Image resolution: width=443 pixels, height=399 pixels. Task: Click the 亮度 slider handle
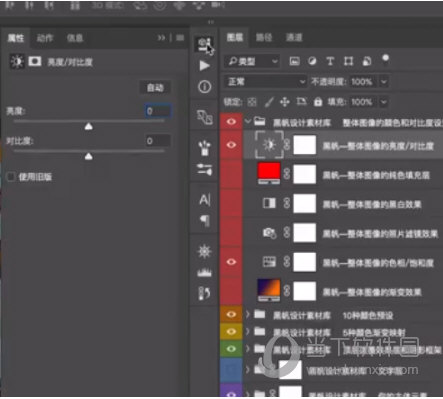(x=88, y=126)
